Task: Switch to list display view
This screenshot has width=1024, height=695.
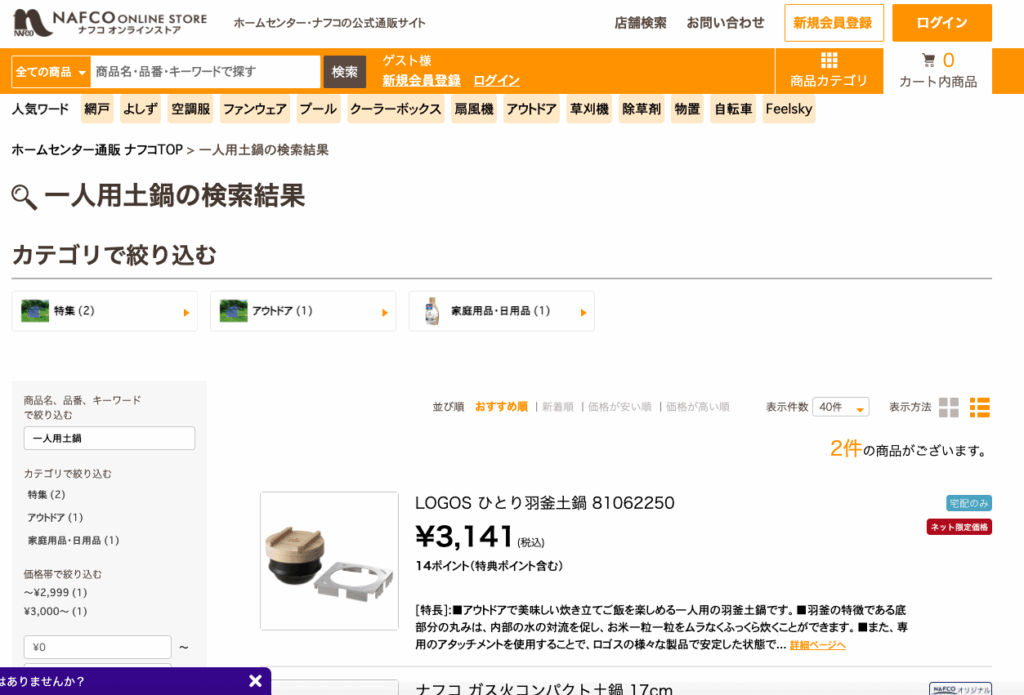Action: (x=980, y=407)
